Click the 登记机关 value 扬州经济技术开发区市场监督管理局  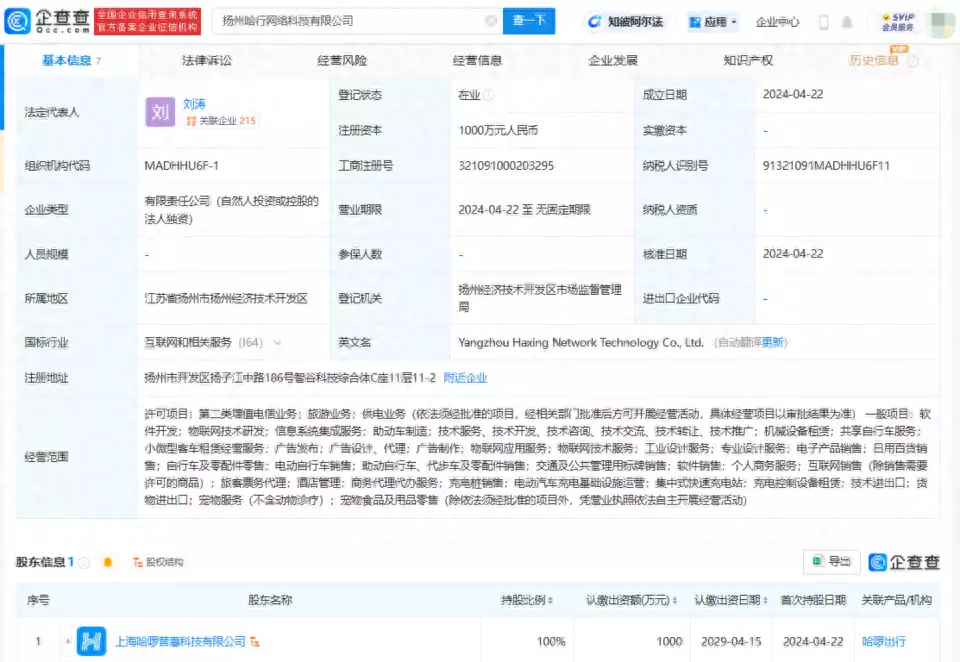pos(540,298)
